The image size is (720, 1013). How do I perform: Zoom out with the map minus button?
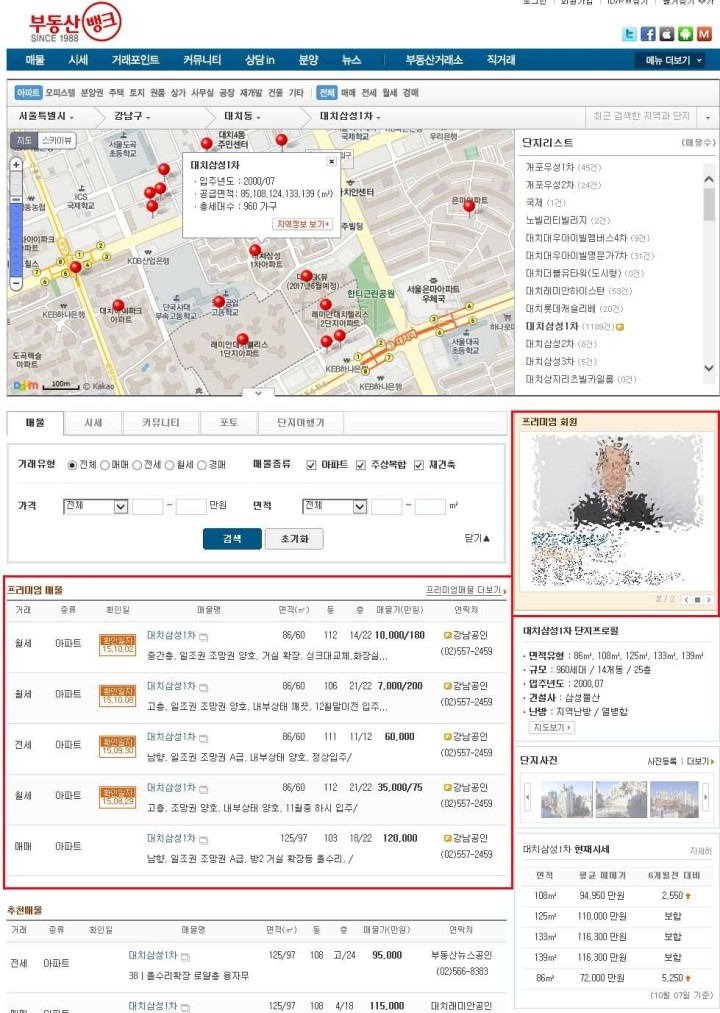pos(16,283)
